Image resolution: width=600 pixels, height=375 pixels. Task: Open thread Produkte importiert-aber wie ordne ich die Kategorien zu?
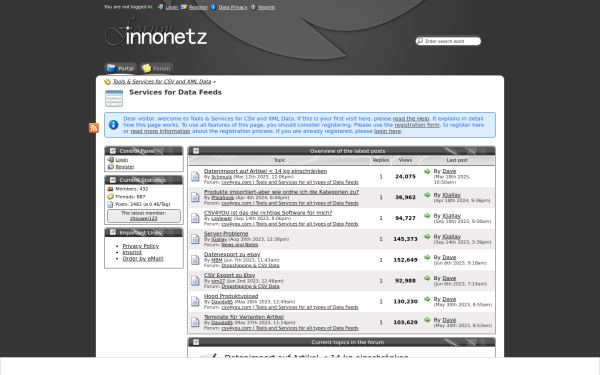(x=281, y=192)
